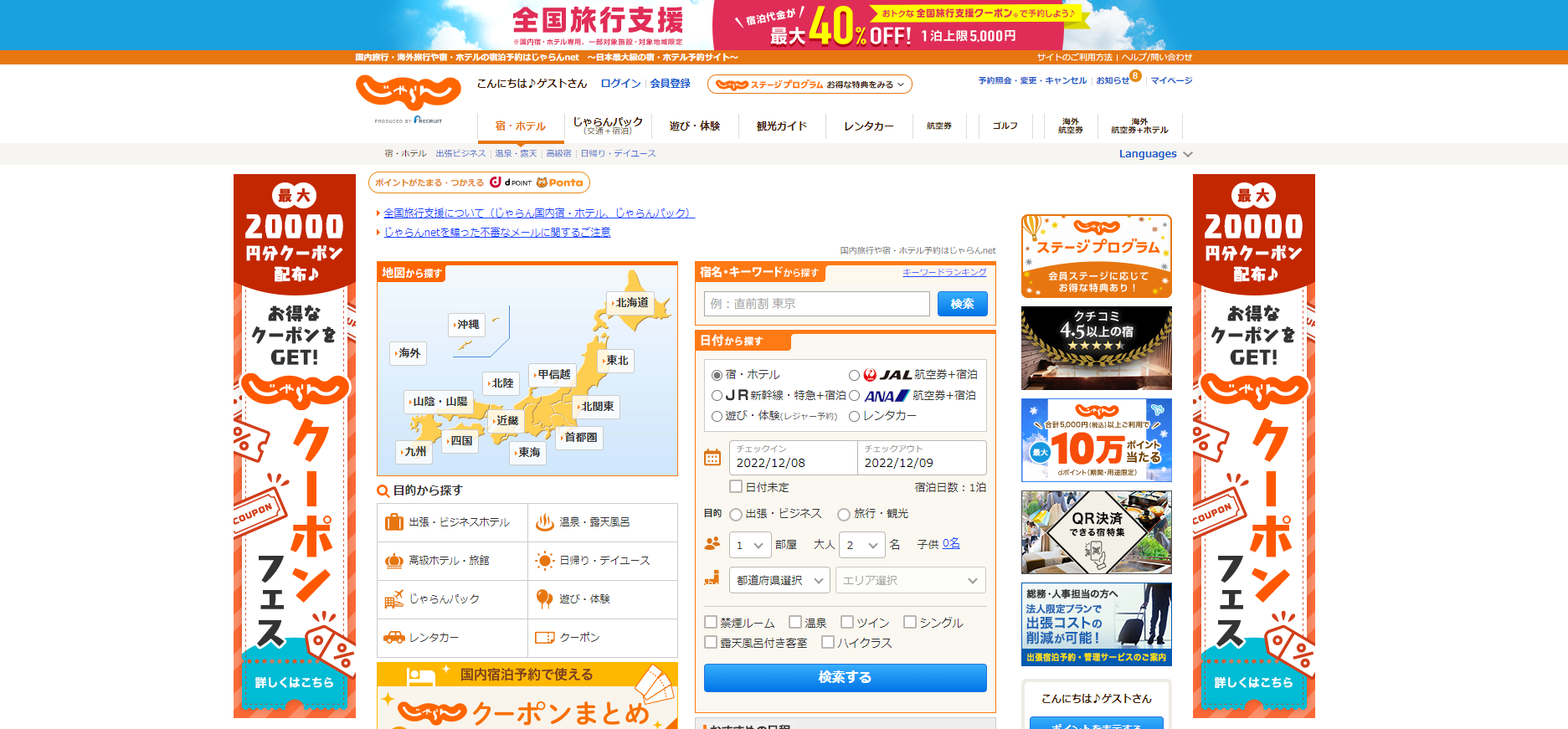The image size is (1568, 729).
Task: Check the ツイン room checkbox
Action: click(x=847, y=622)
